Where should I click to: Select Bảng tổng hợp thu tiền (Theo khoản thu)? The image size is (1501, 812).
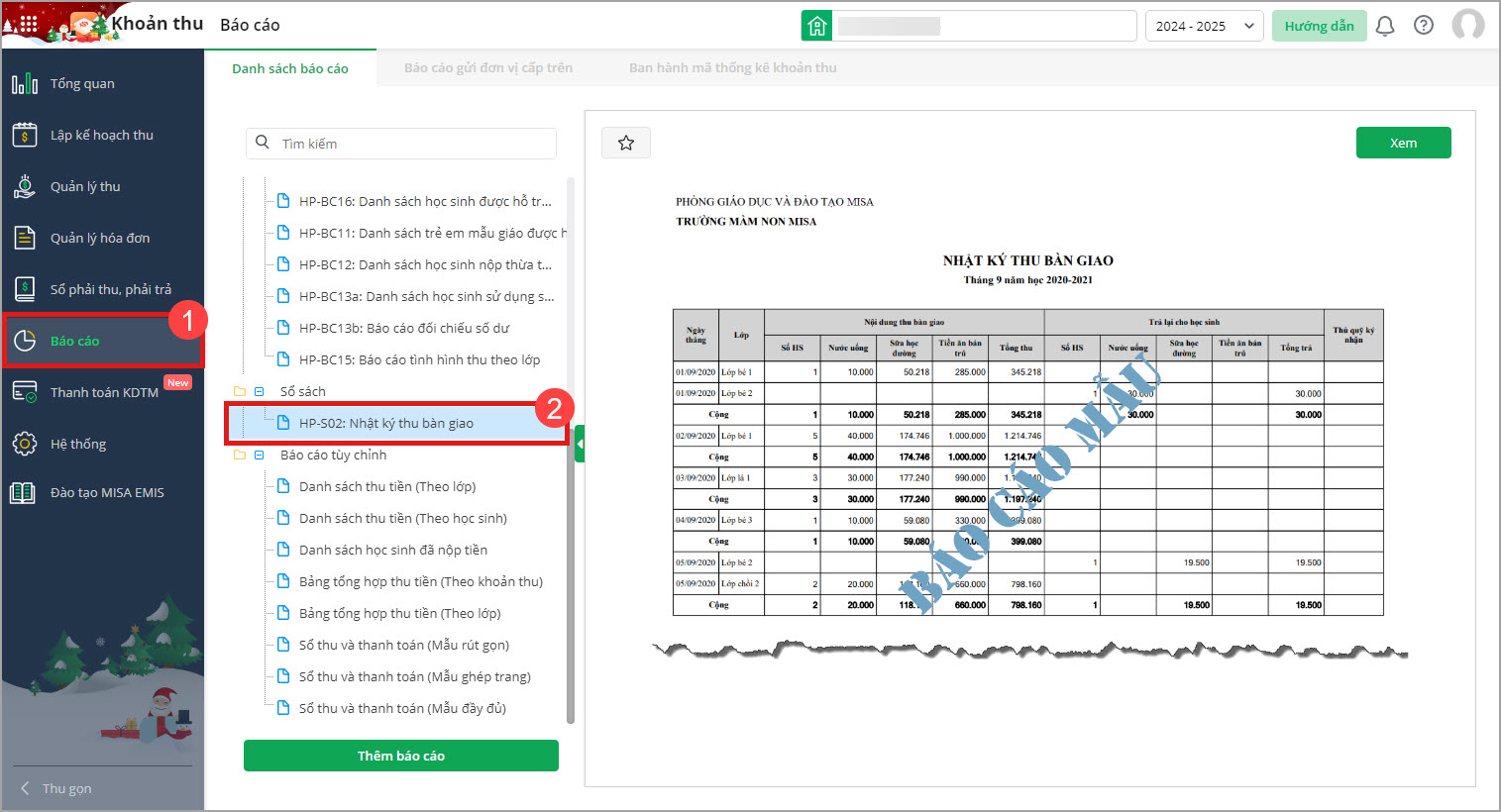pyautogui.click(x=421, y=581)
